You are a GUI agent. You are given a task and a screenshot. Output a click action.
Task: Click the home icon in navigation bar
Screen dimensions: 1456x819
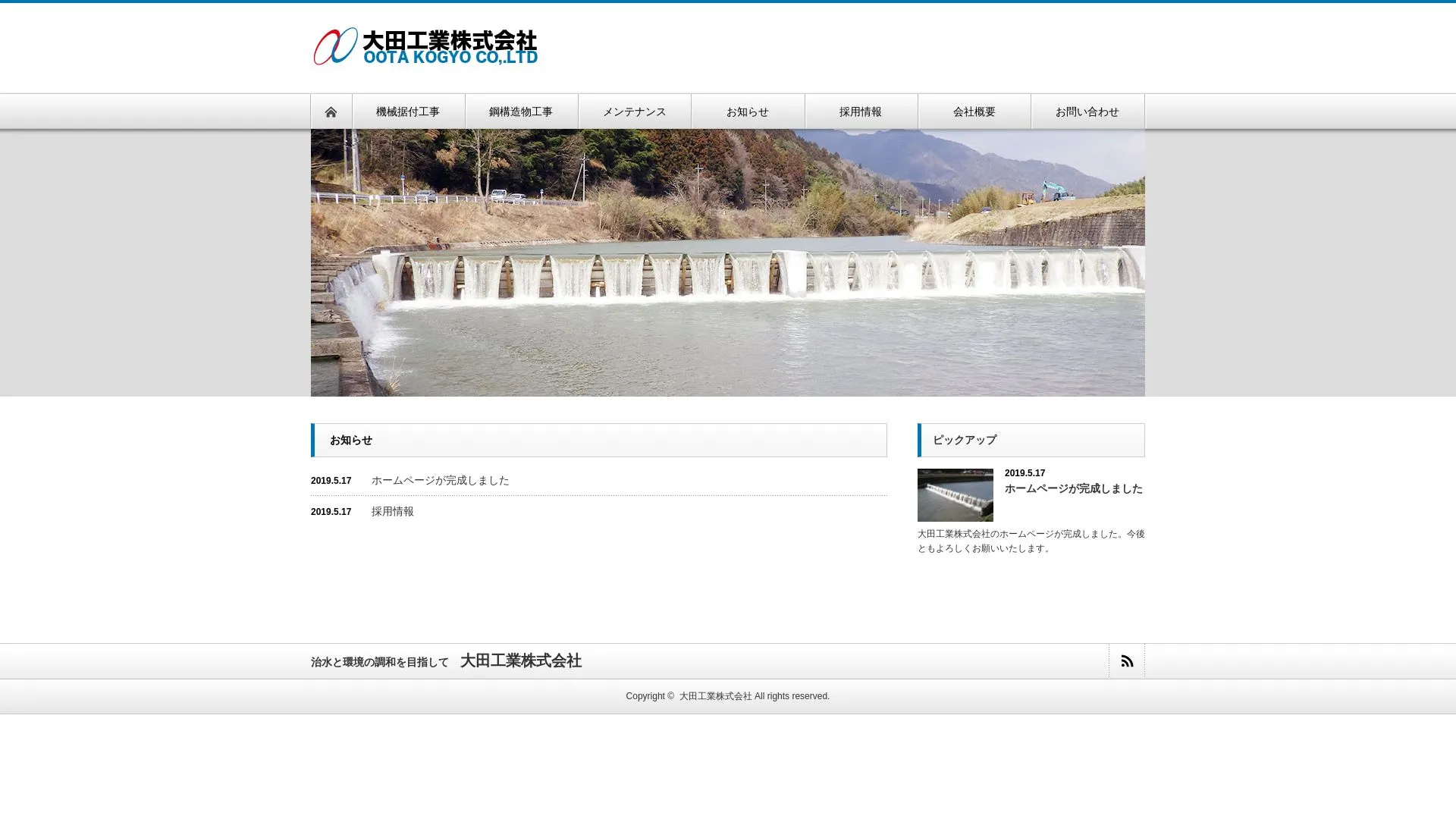tap(331, 111)
